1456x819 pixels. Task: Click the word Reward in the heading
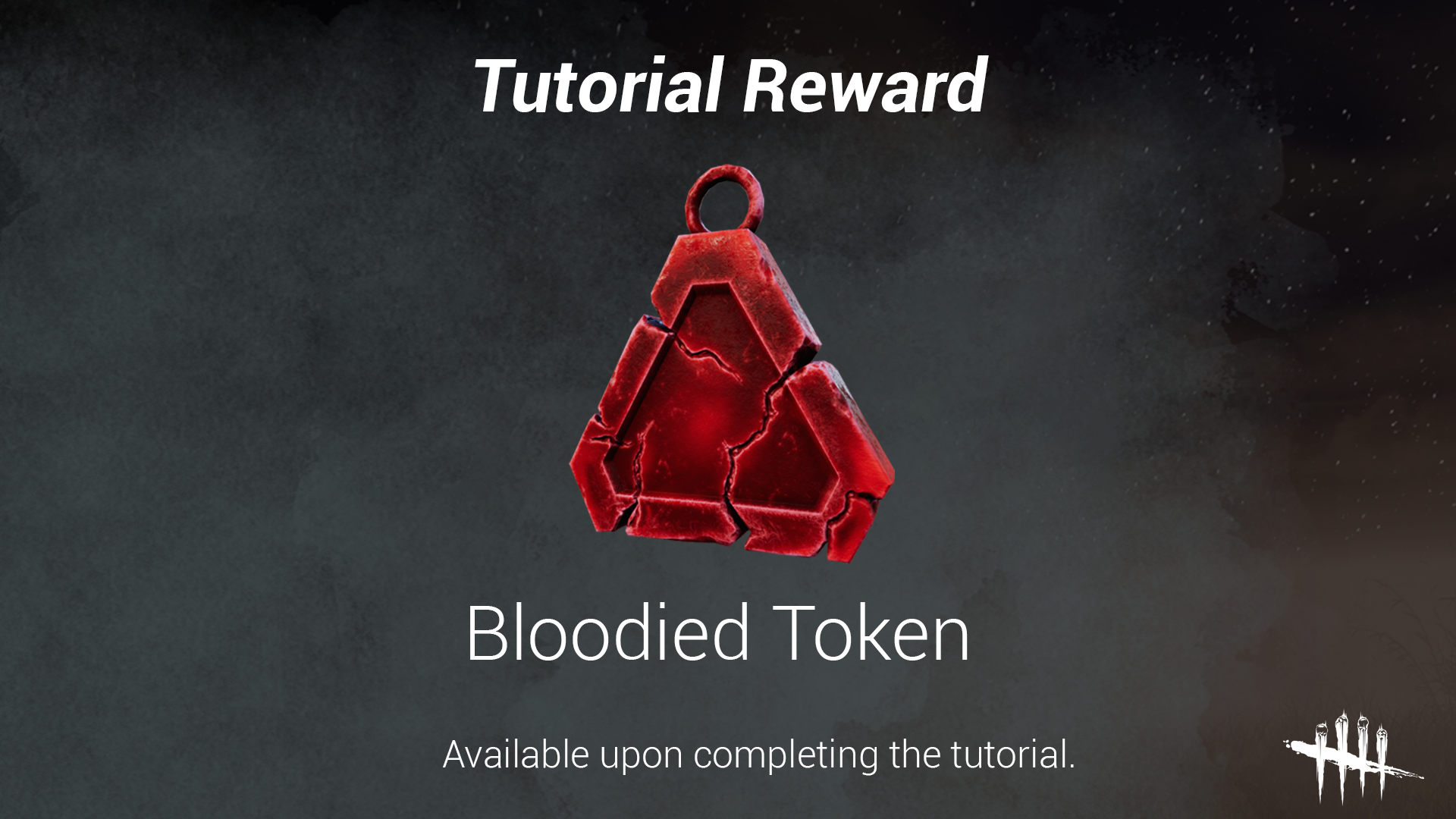pos(864,85)
